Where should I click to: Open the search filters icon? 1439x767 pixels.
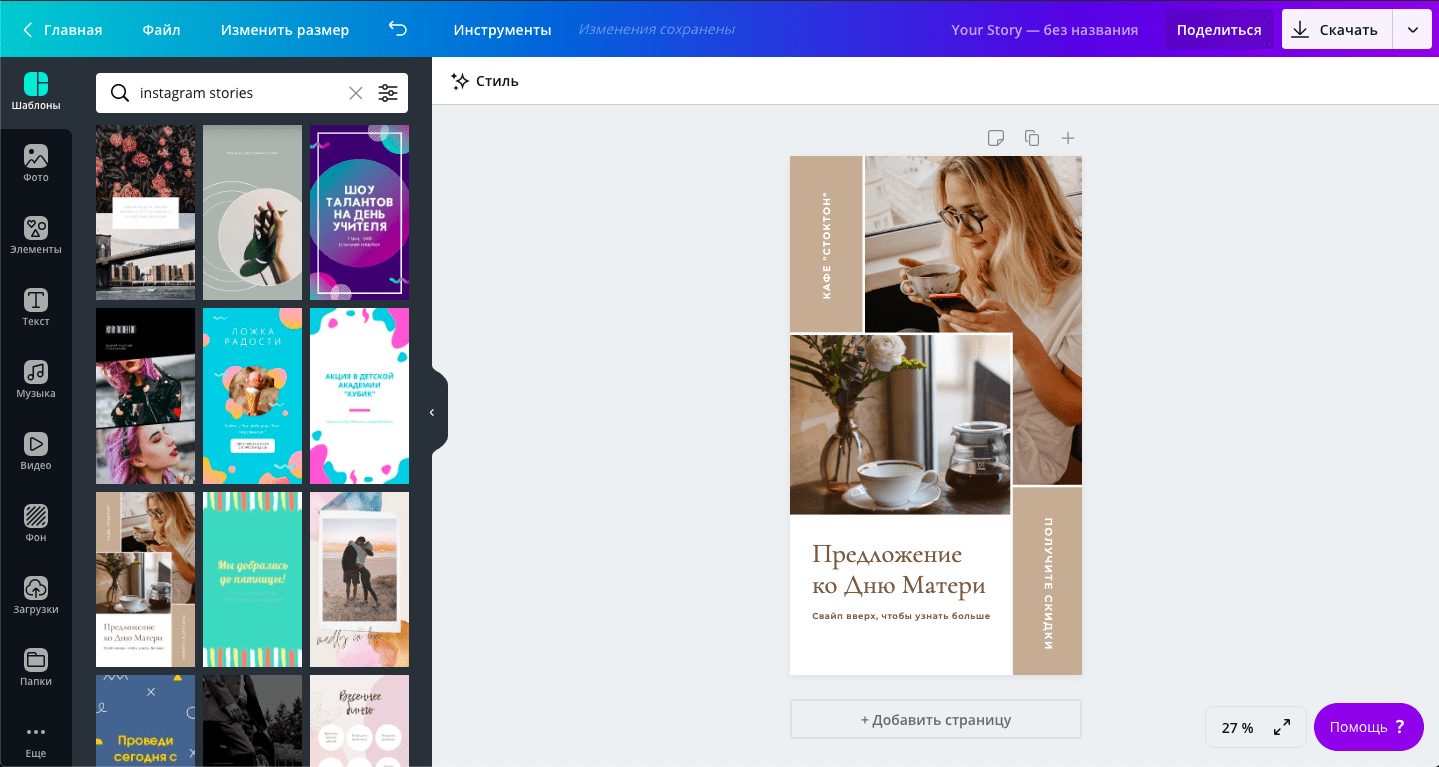coord(388,93)
